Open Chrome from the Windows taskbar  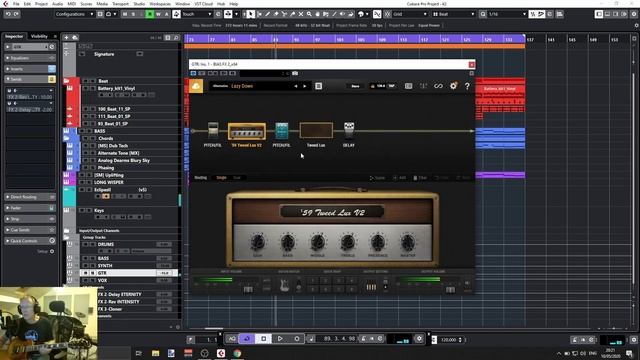tap(237, 353)
